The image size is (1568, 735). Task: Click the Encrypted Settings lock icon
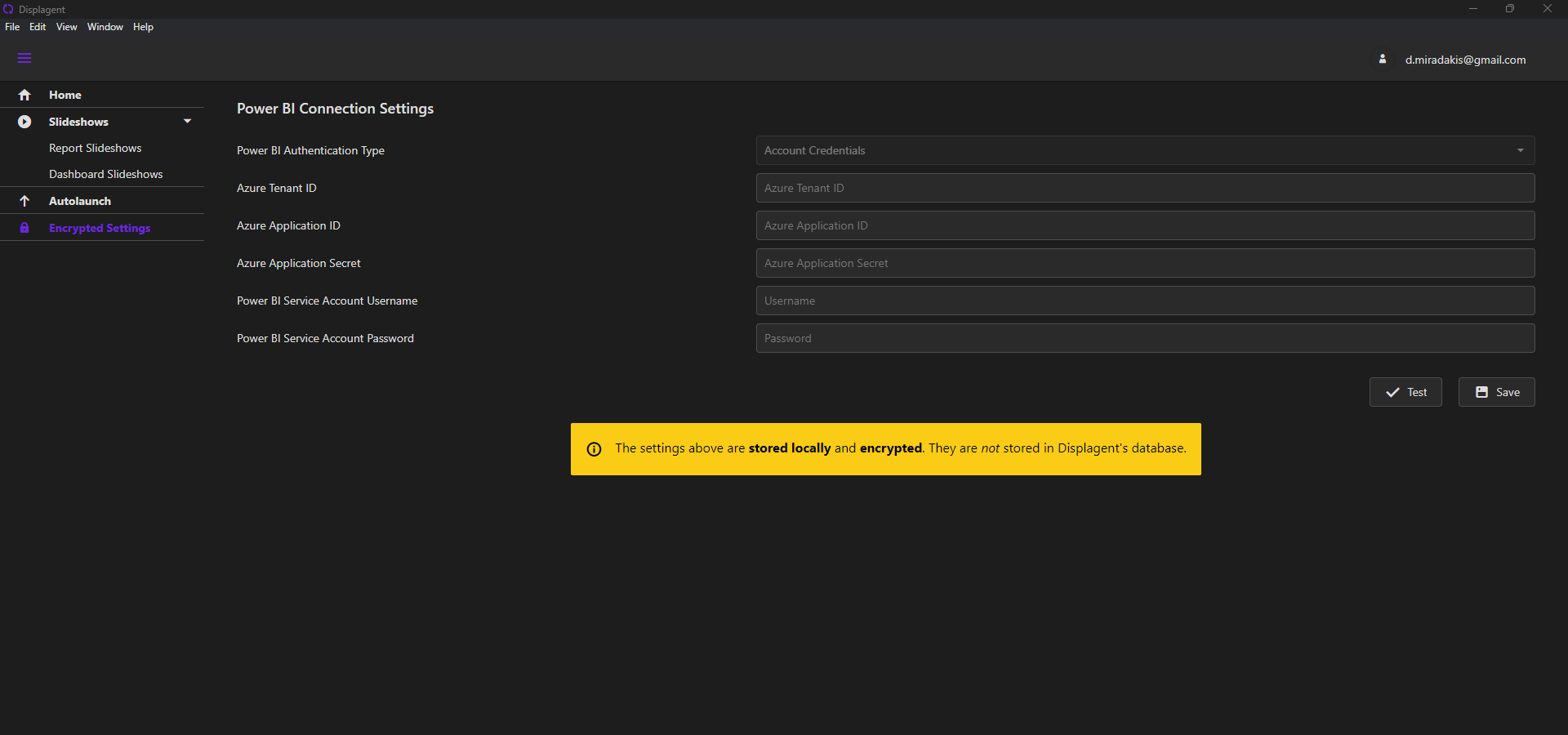pos(24,228)
